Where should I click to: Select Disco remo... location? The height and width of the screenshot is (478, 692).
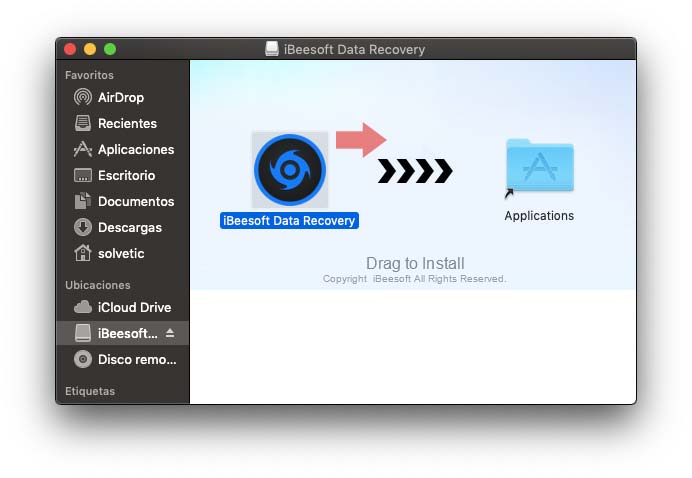click(123, 359)
